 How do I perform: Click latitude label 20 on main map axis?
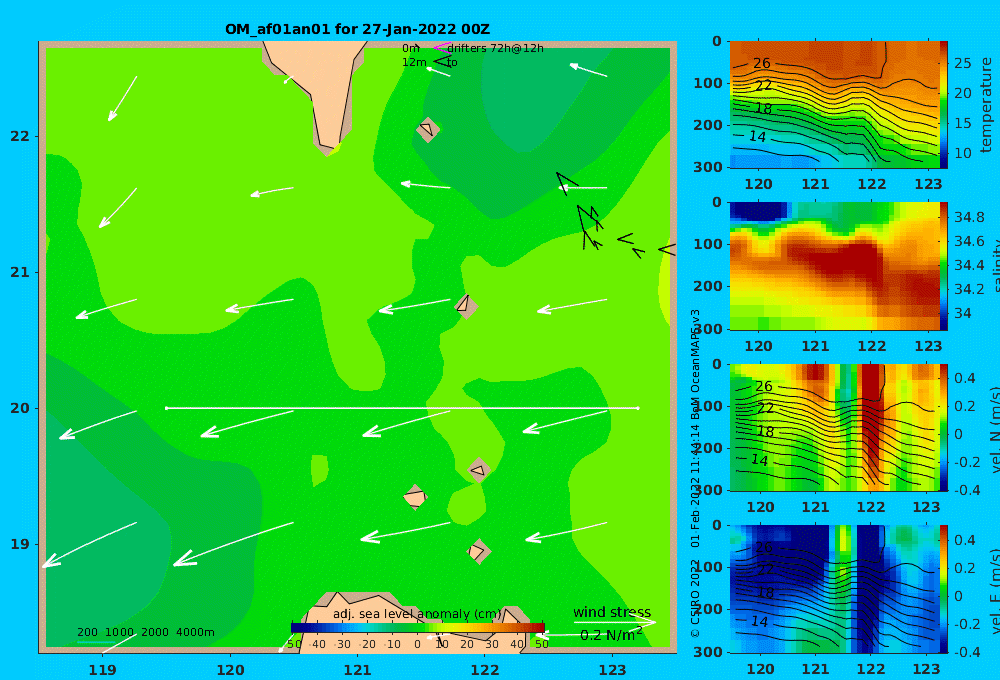(20, 408)
